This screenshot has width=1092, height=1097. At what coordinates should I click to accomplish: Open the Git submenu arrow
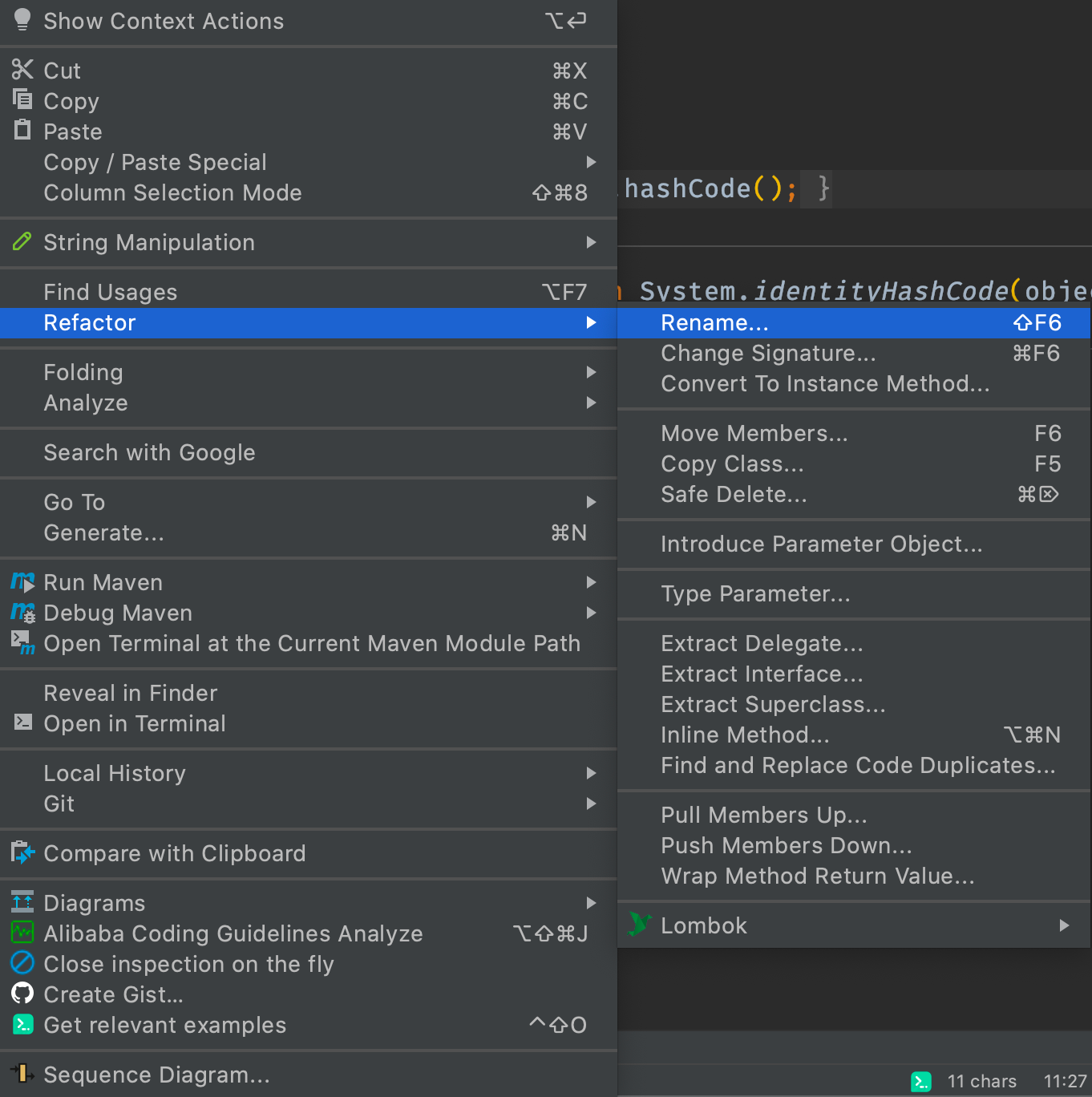coord(591,804)
